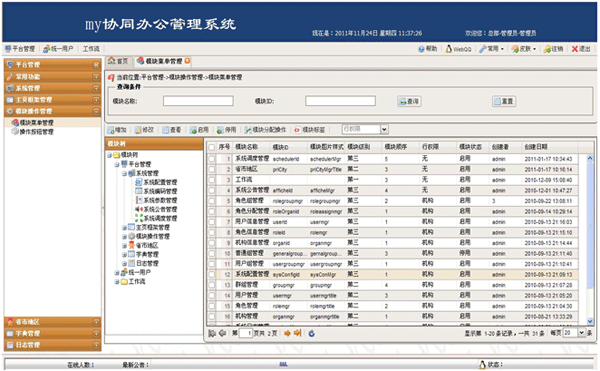Go to the last page arrow
The width and height of the screenshot is (600, 371).
pyautogui.click(x=297, y=334)
